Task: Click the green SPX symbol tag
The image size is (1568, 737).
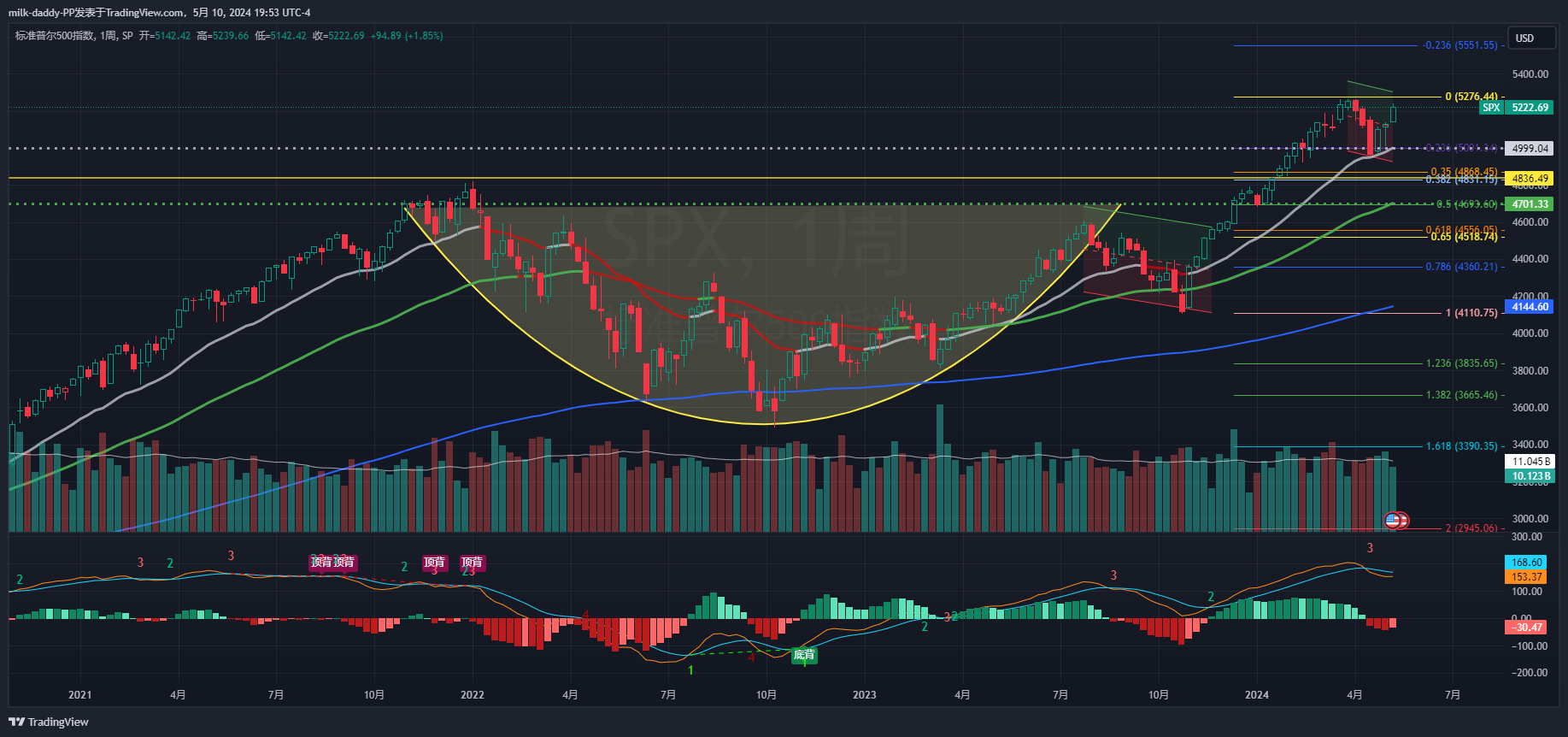Action: (x=1491, y=108)
